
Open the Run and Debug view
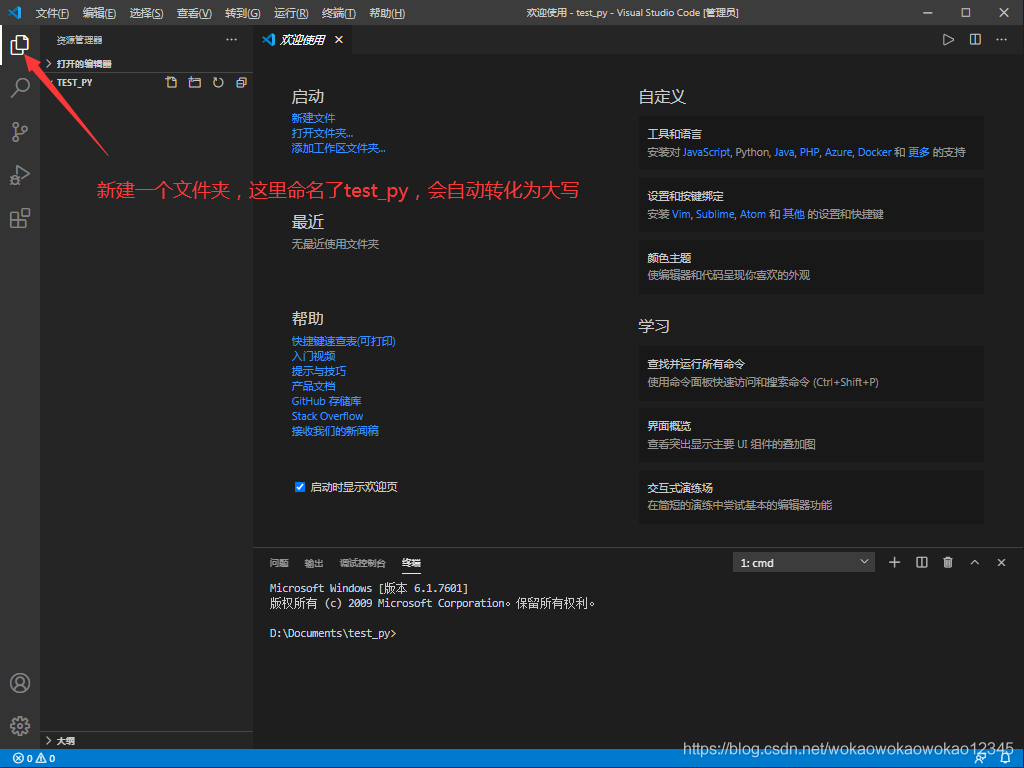pyautogui.click(x=20, y=175)
